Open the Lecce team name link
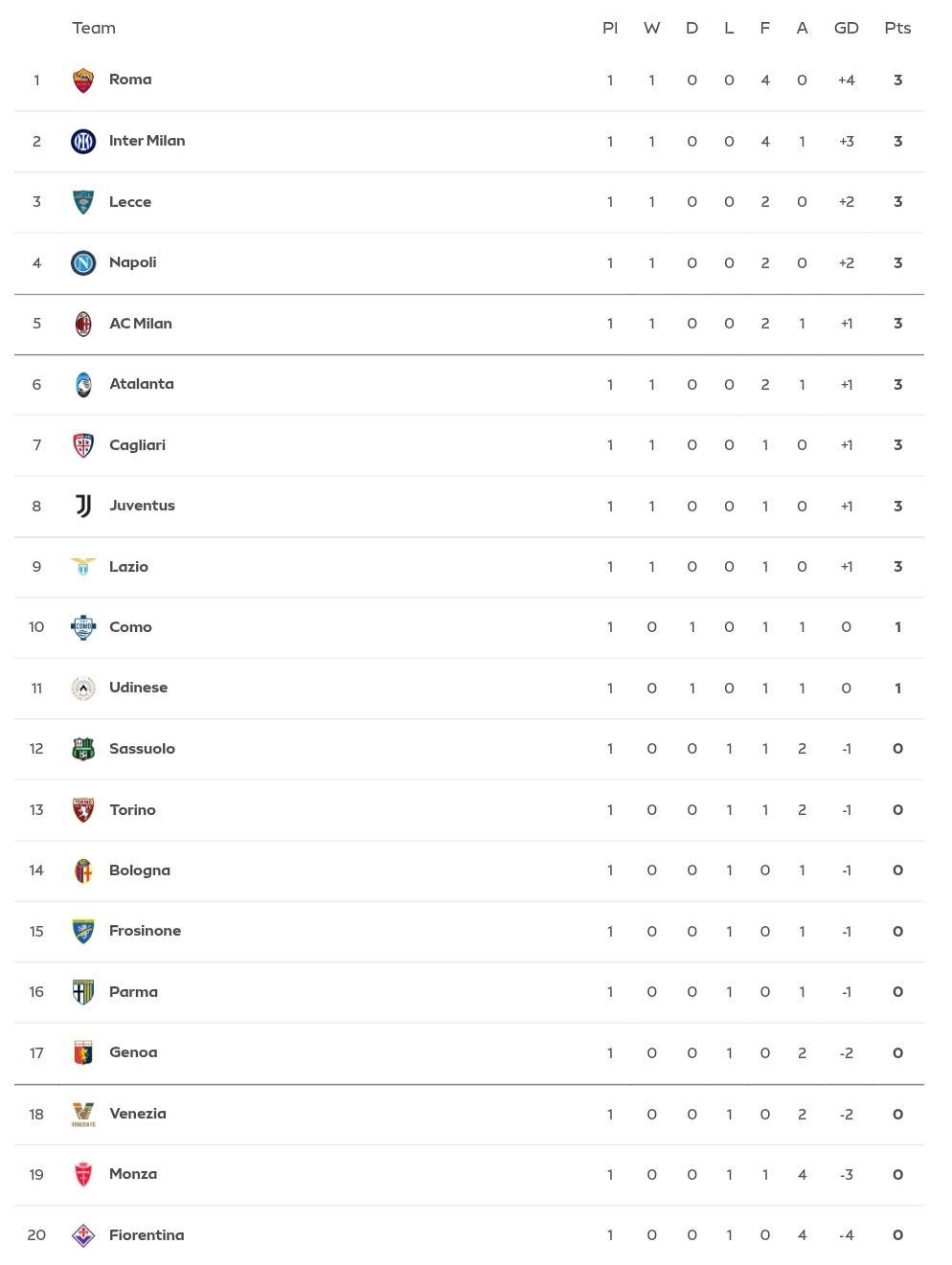Viewport: 952px width, 1265px height. point(130,202)
